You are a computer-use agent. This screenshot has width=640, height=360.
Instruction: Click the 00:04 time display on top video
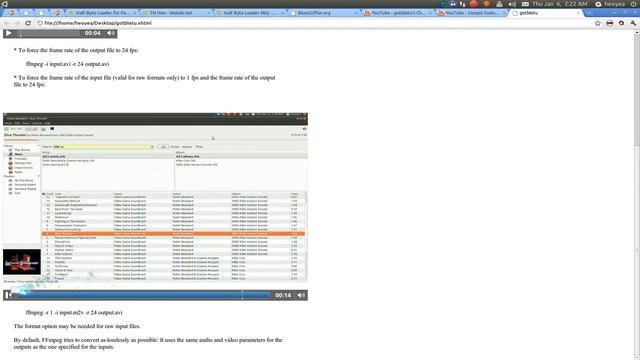coord(93,33)
